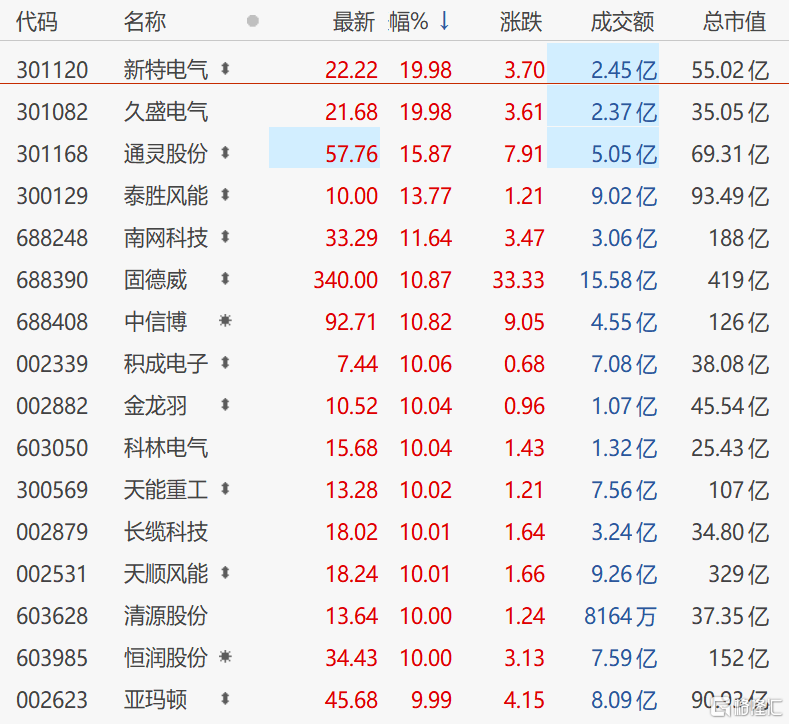Screen dimensions: 789x724
Task: Click turnover 2.45亿 cell
Action: coord(603,63)
